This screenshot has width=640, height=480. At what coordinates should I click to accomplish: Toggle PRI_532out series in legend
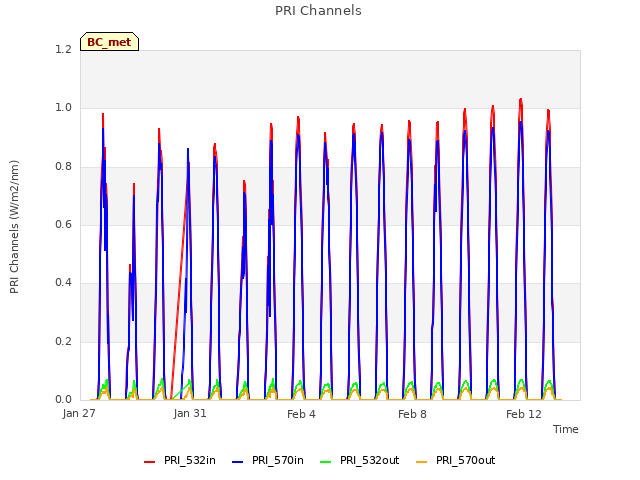coord(360,460)
